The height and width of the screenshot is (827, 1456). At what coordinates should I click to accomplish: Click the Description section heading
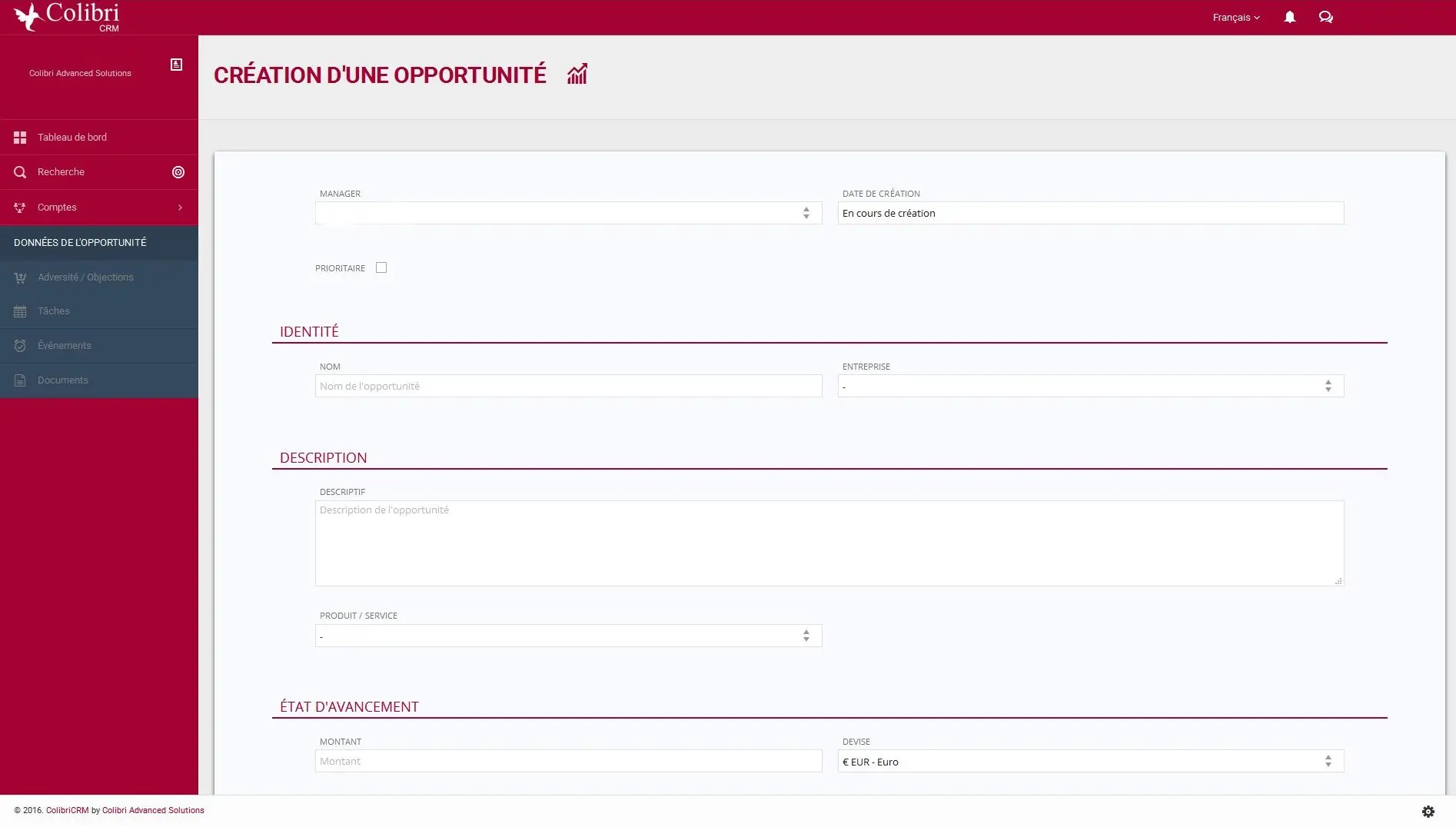coord(323,457)
